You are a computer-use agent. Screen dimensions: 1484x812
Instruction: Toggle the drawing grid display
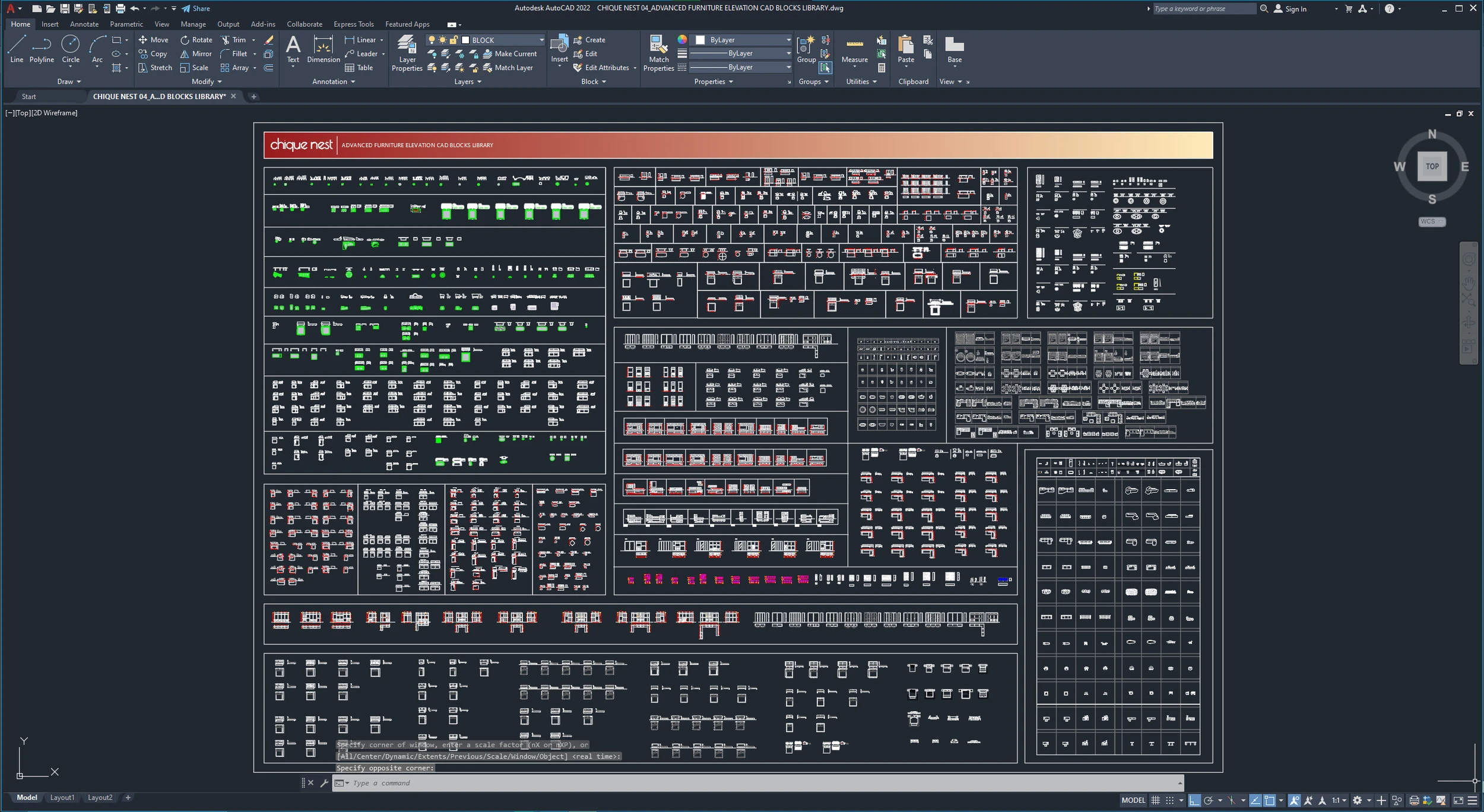(1155, 800)
